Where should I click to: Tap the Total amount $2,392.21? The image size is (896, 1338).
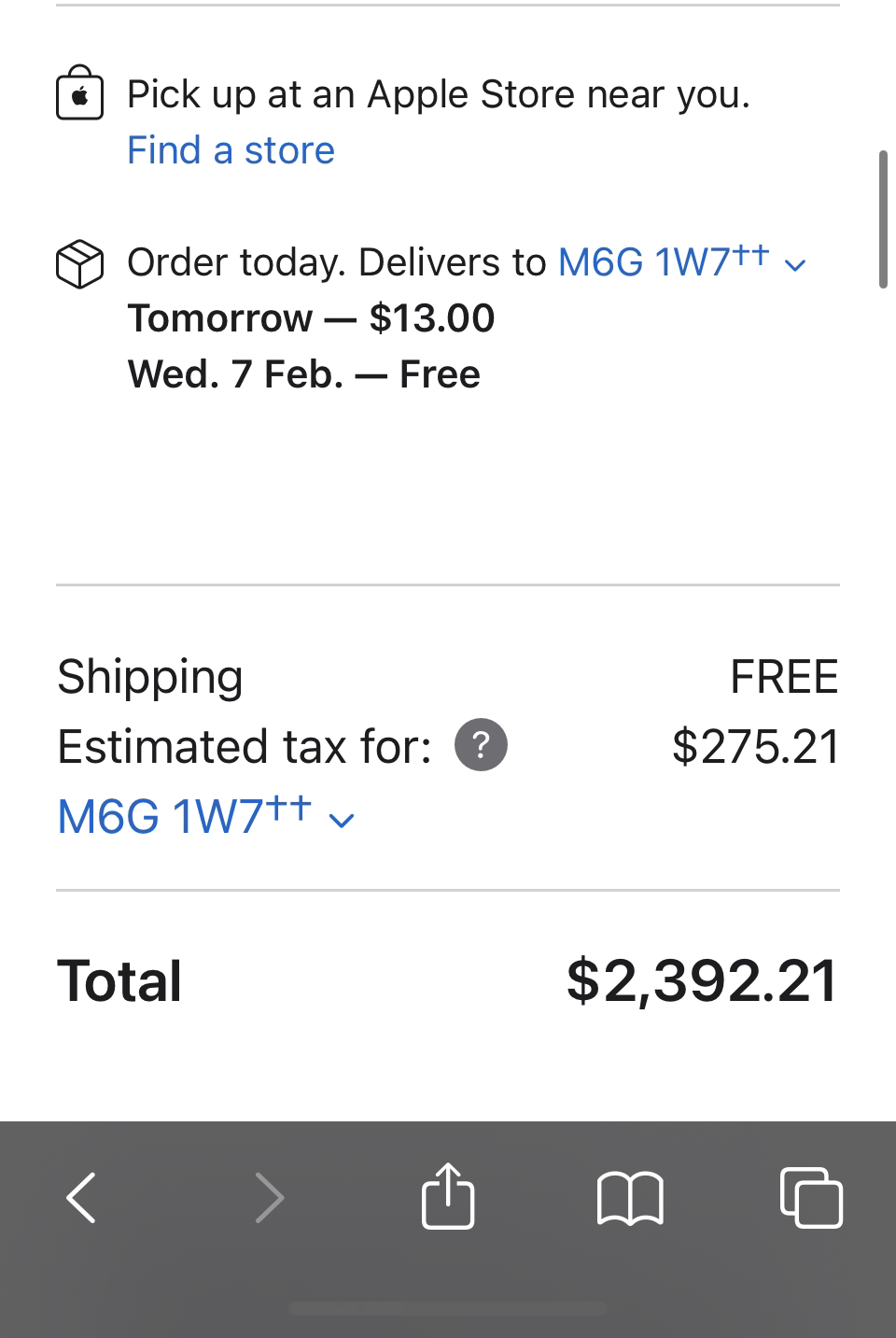coord(702,981)
